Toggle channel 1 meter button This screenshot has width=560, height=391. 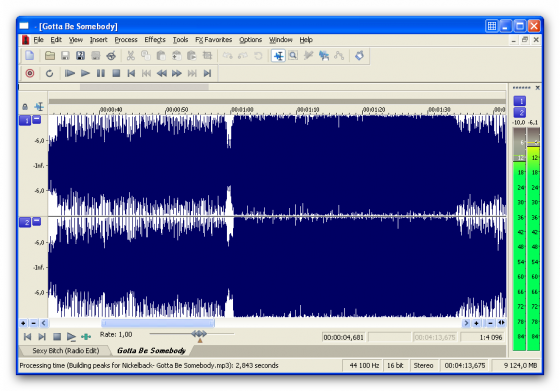(x=520, y=101)
